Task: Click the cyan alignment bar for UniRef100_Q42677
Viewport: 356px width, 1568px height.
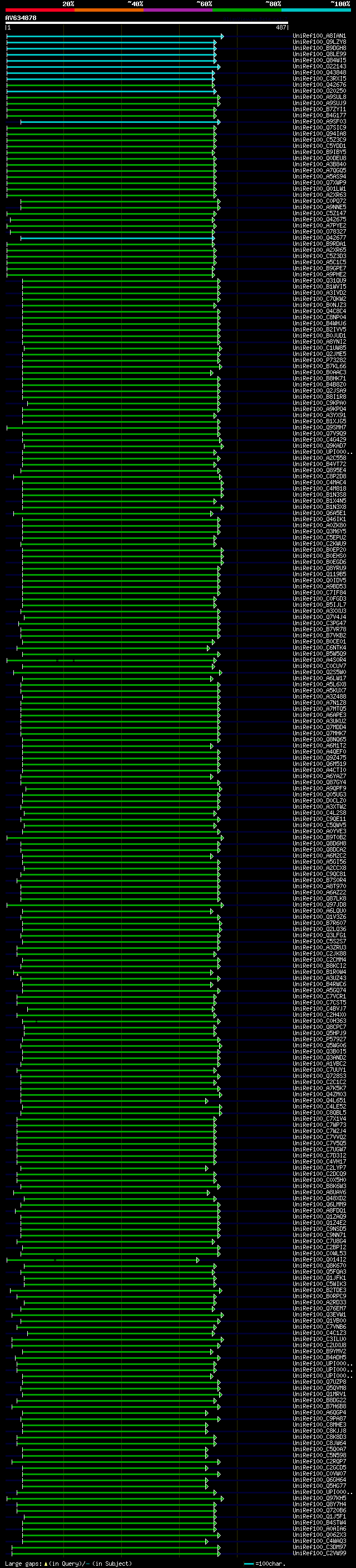Action: pyautogui.click(x=117, y=238)
